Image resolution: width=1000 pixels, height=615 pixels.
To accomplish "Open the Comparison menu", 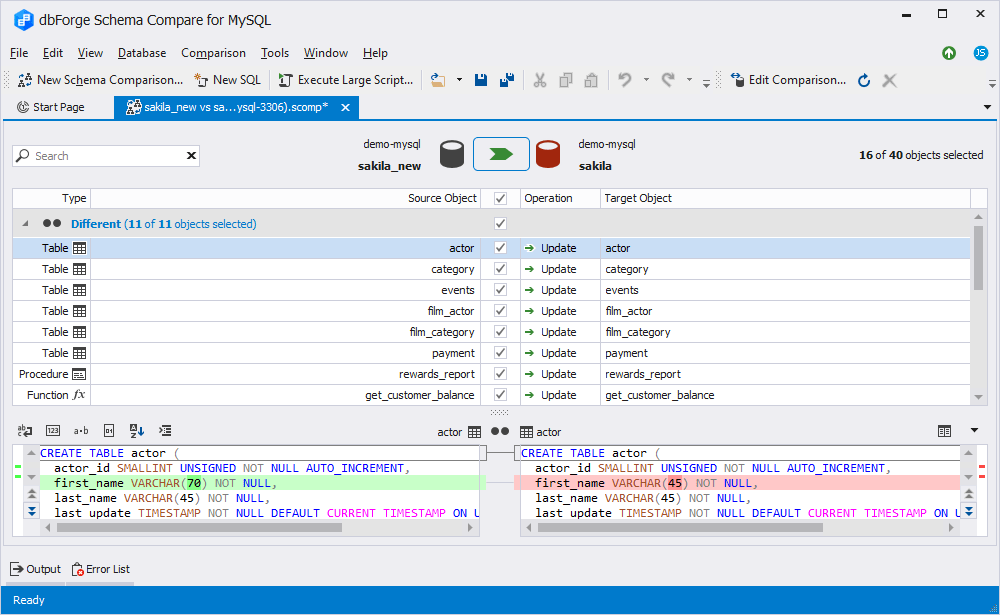I will coord(213,53).
